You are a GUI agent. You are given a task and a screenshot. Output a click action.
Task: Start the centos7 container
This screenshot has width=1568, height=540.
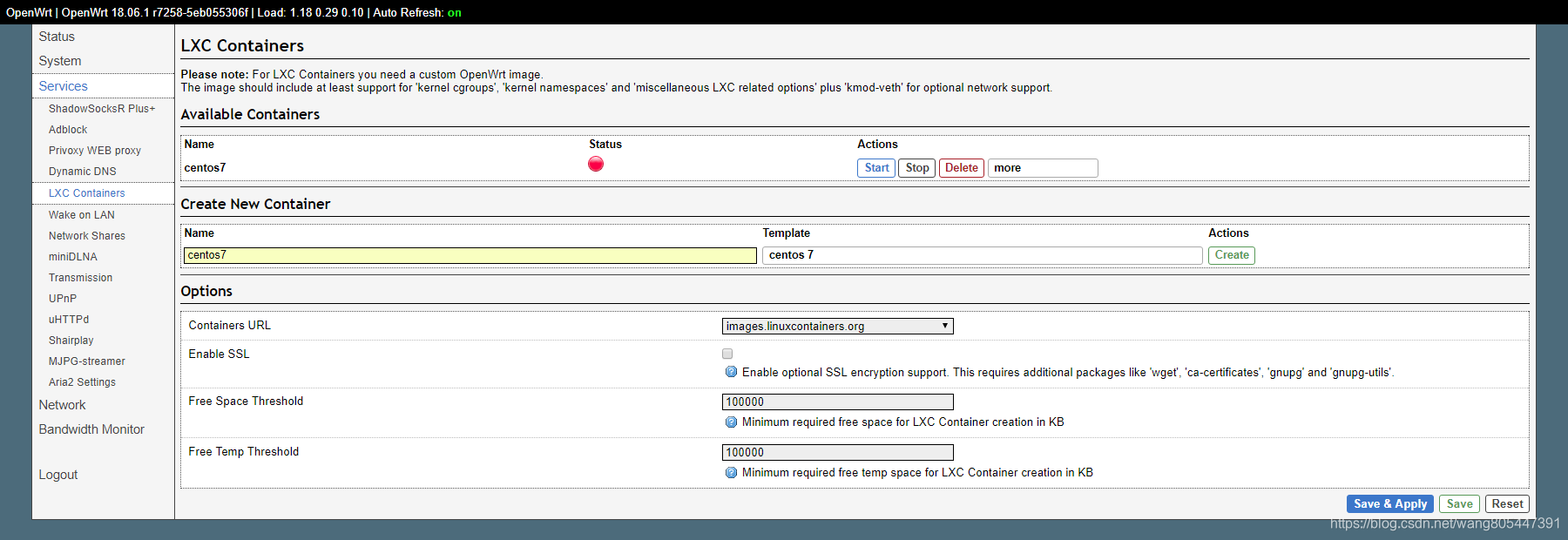tap(876, 168)
